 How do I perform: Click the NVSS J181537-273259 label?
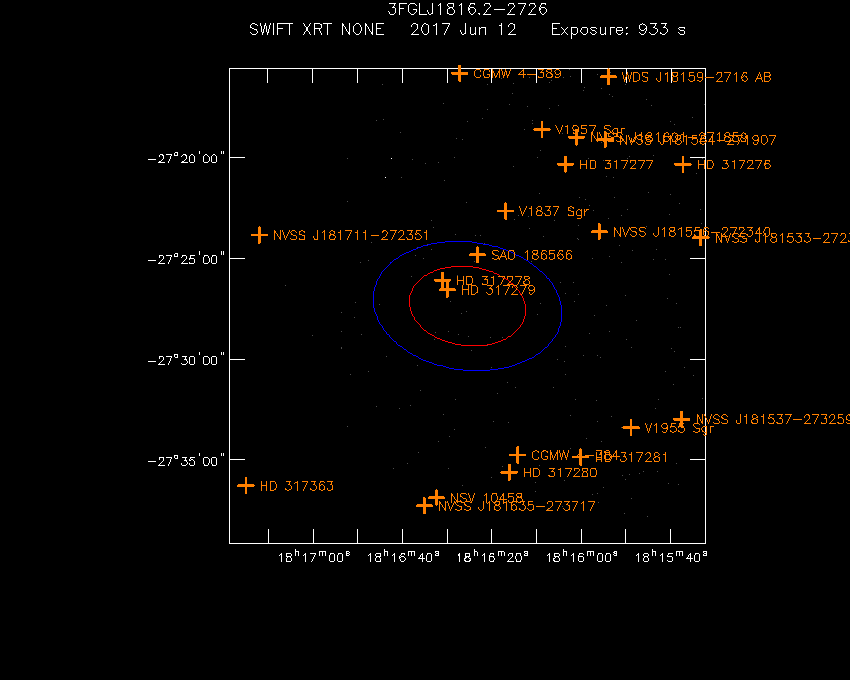773,420
